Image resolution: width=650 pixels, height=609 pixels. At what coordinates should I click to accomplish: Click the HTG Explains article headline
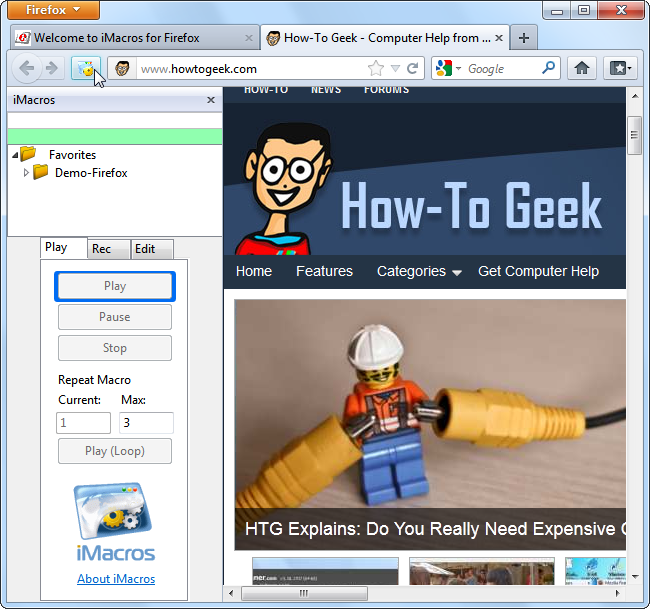(435, 529)
